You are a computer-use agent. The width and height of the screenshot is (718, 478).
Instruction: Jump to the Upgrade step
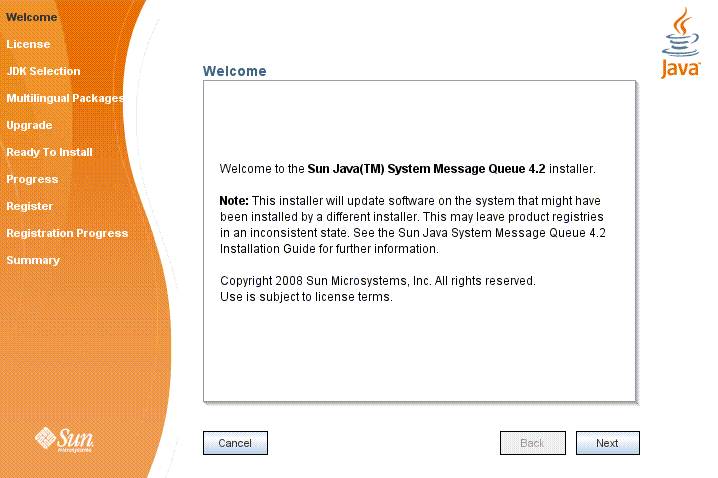29,125
